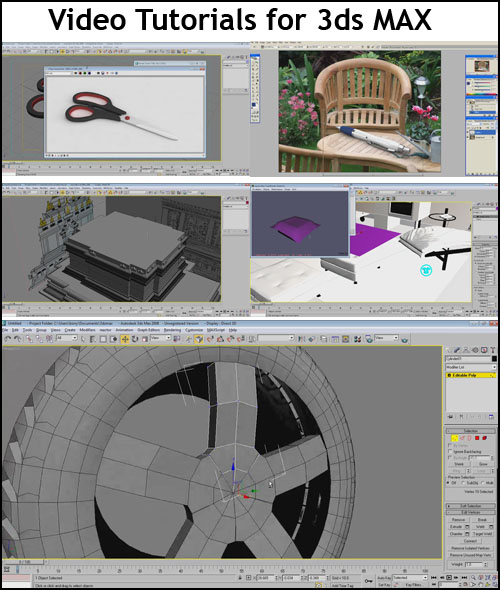Click the Pin Stack icon

click(451, 417)
